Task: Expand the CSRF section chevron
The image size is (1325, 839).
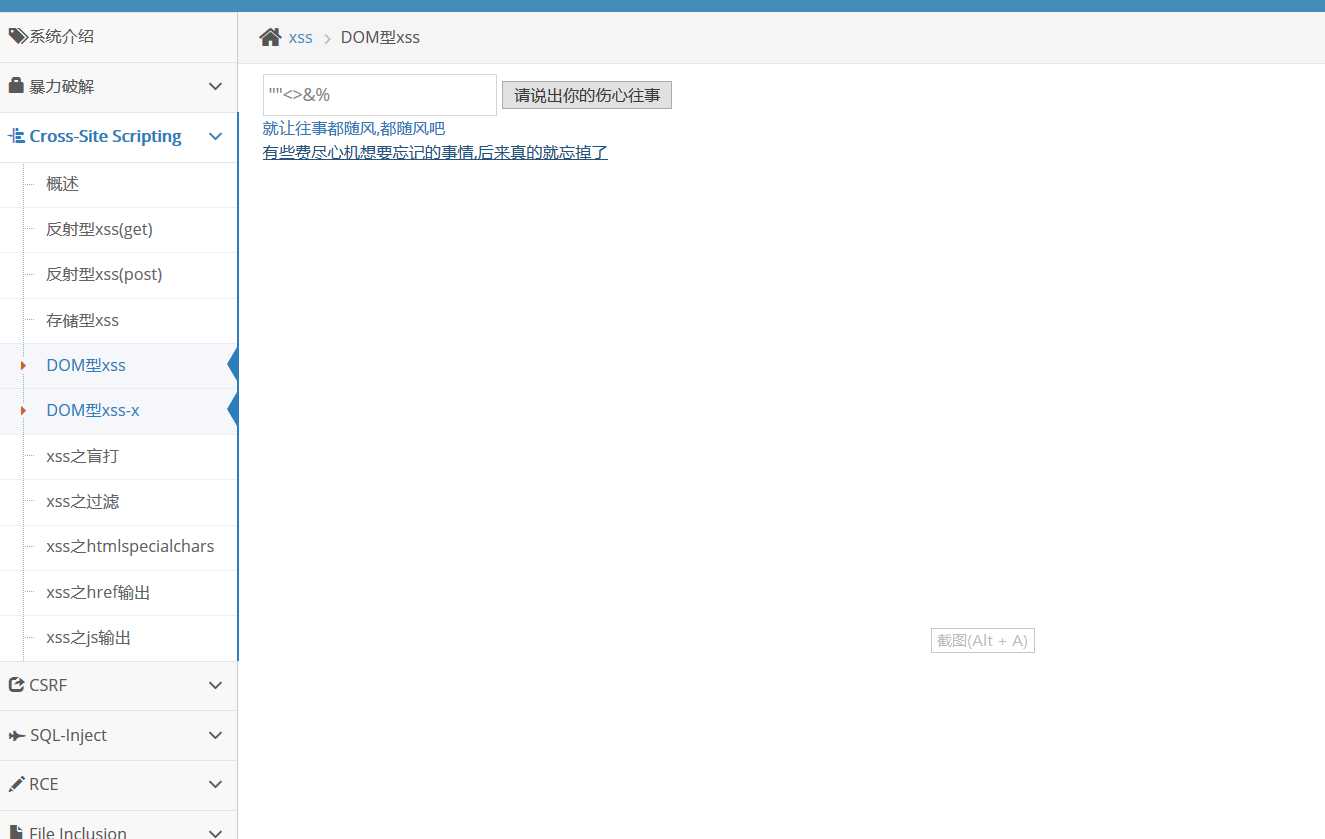Action: click(215, 686)
